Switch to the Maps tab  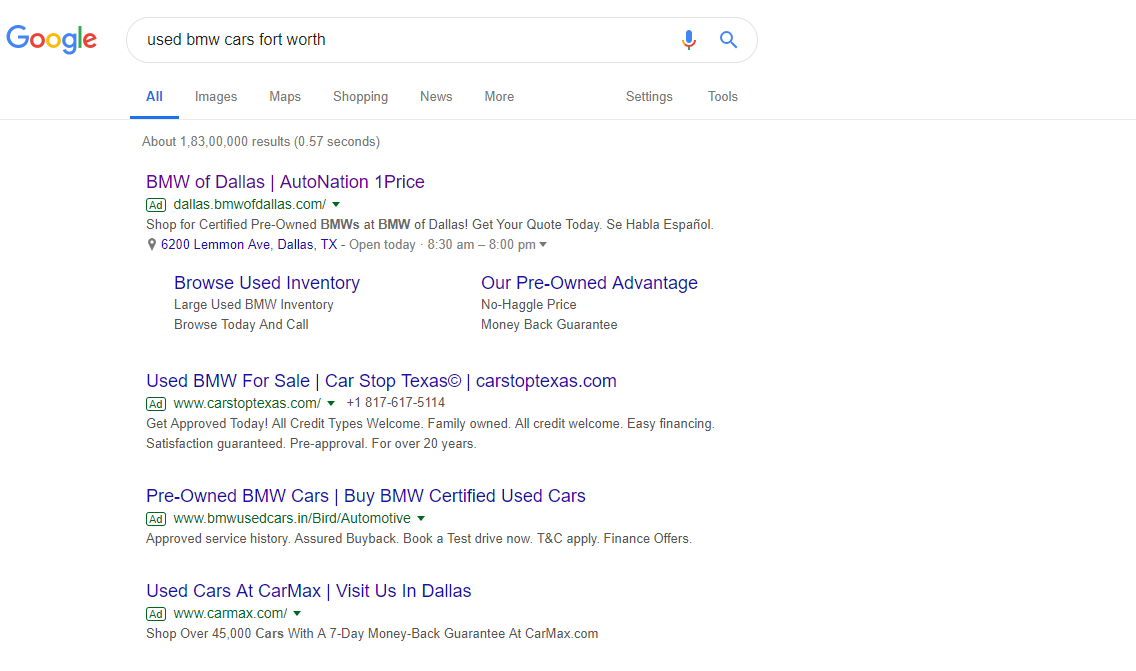[x=285, y=97]
